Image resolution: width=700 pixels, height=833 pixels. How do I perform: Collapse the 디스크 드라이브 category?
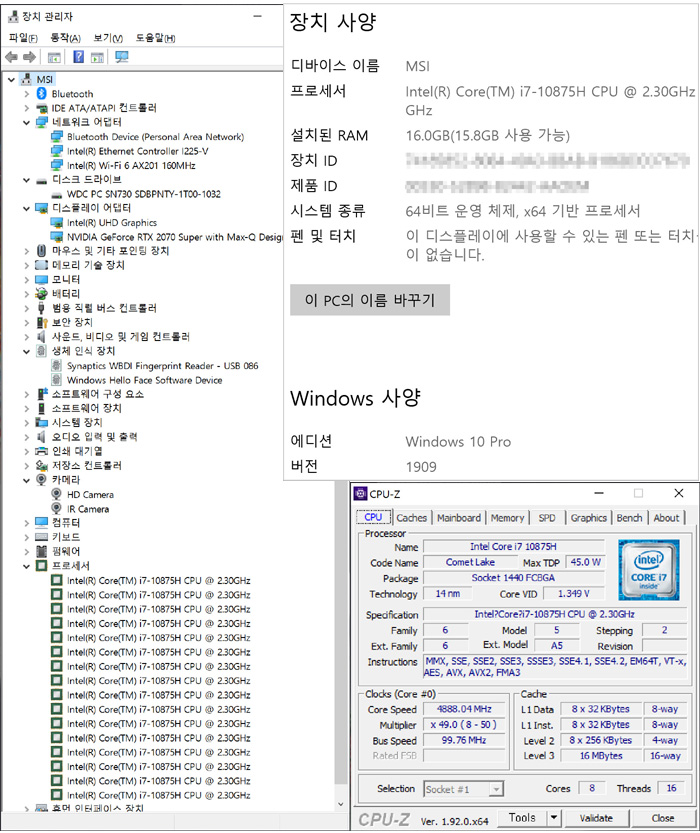(x=26, y=180)
